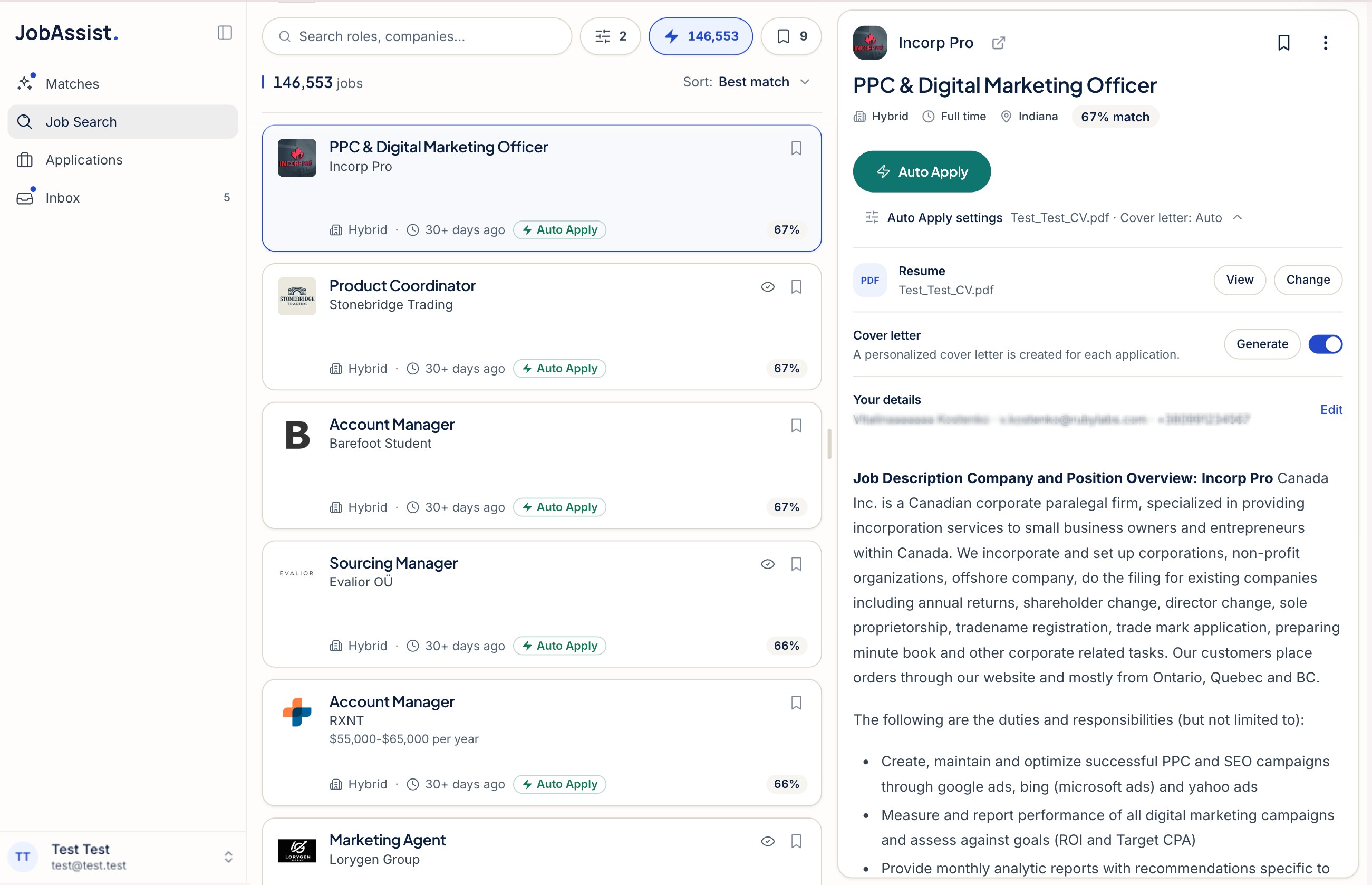Click the large Auto Apply button
The width and height of the screenshot is (1372, 885).
pos(922,171)
